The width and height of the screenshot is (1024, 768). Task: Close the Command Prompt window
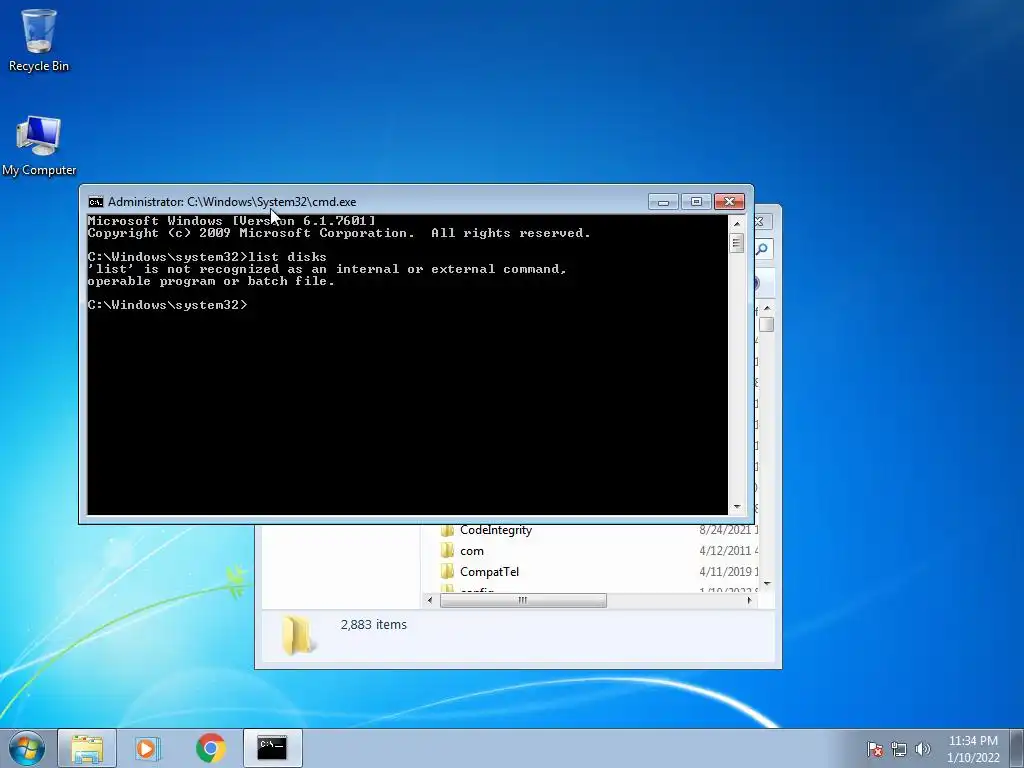coord(729,202)
